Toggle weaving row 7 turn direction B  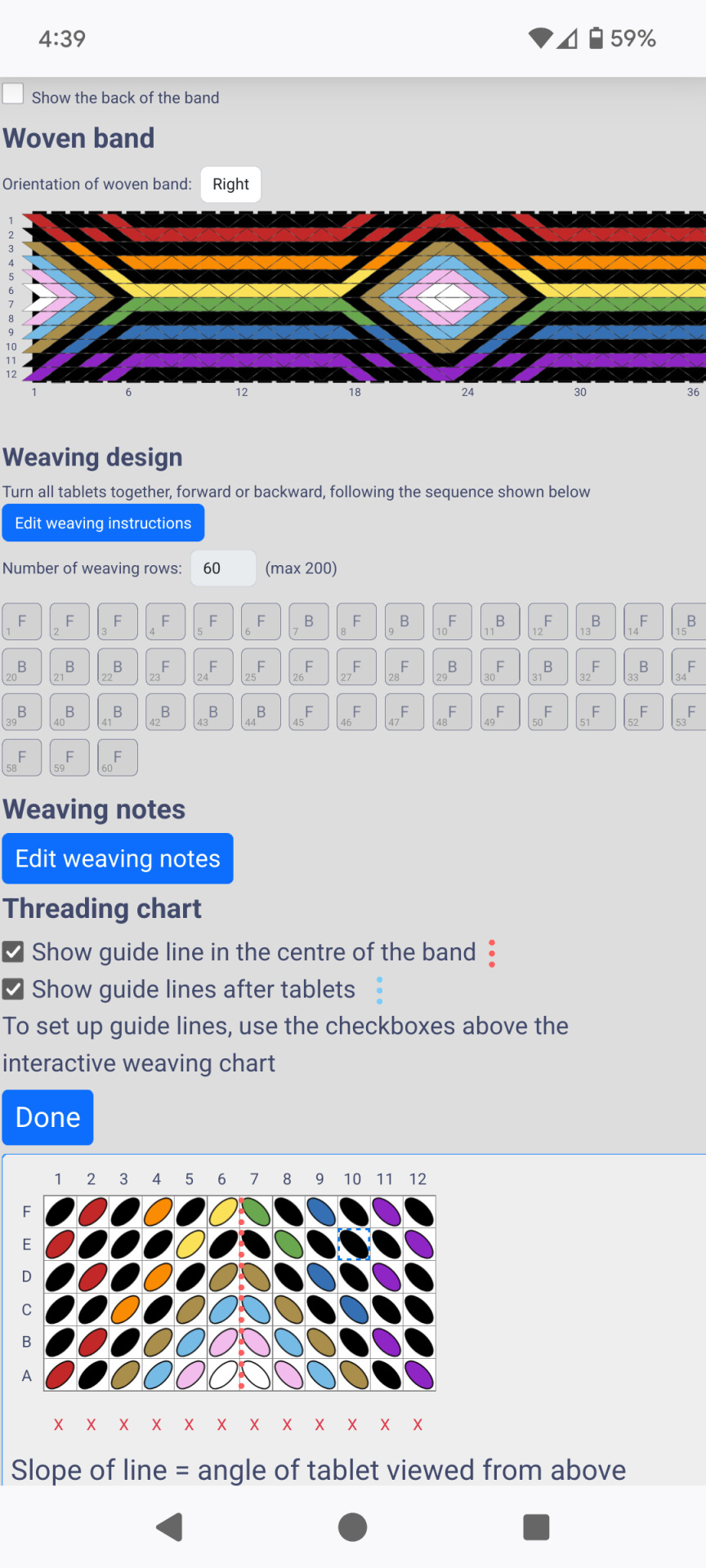(x=309, y=621)
